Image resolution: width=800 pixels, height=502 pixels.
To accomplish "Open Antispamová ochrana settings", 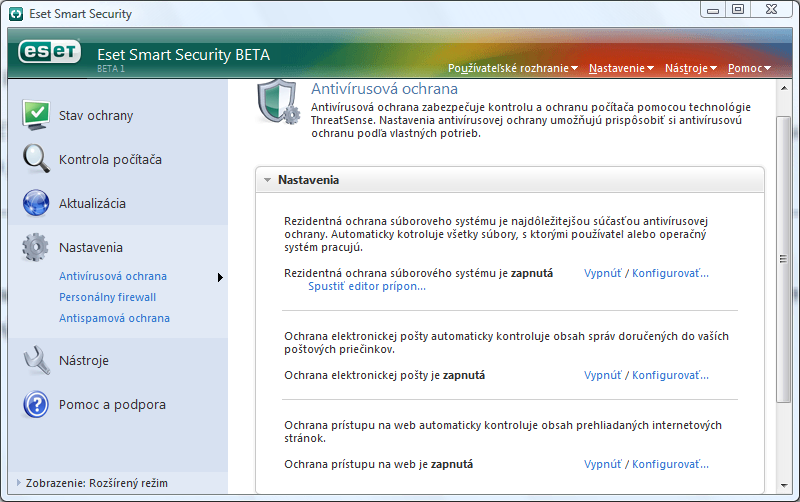I will pos(114,318).
